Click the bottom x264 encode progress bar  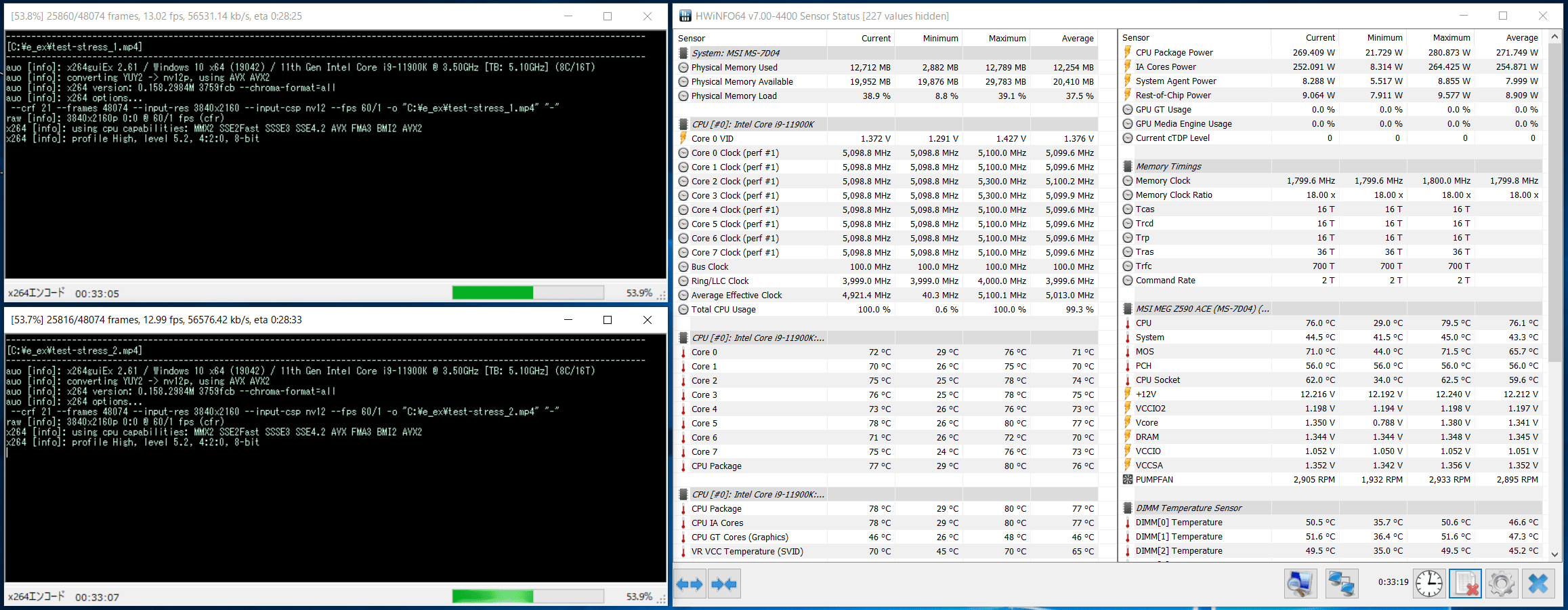pos(528,596)
